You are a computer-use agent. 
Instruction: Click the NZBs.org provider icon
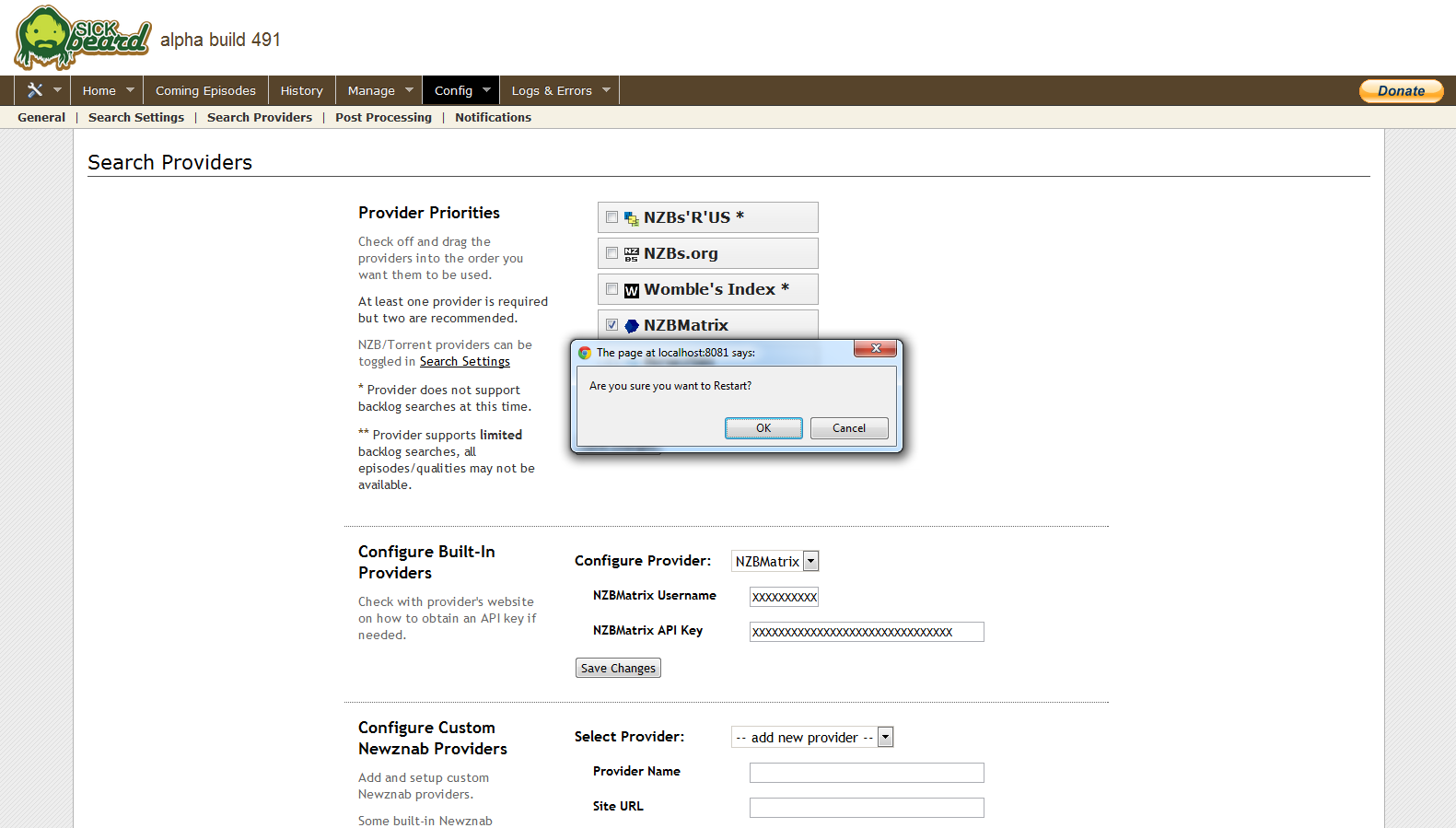tap(632, 254)
